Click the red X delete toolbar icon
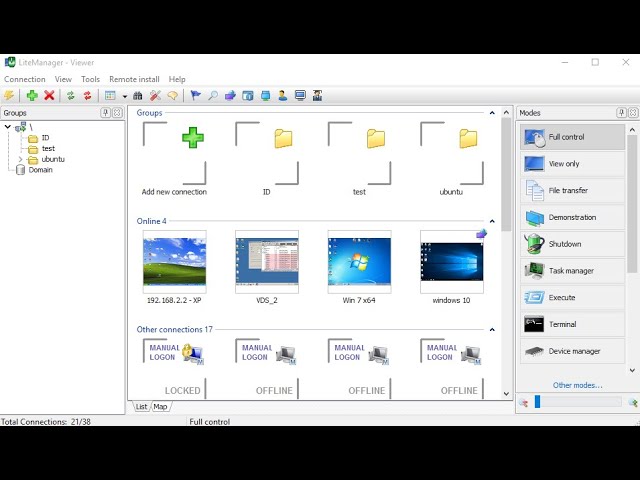 [x=49, y=96]
